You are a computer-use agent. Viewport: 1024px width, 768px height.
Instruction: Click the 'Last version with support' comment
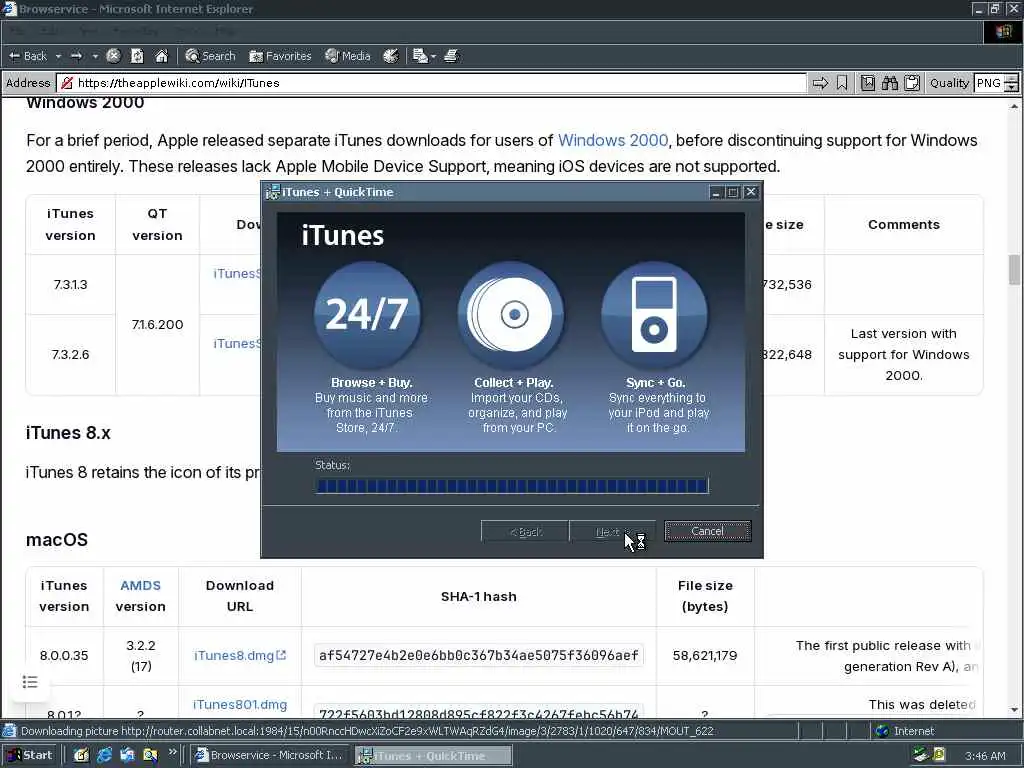pos(904,355)
